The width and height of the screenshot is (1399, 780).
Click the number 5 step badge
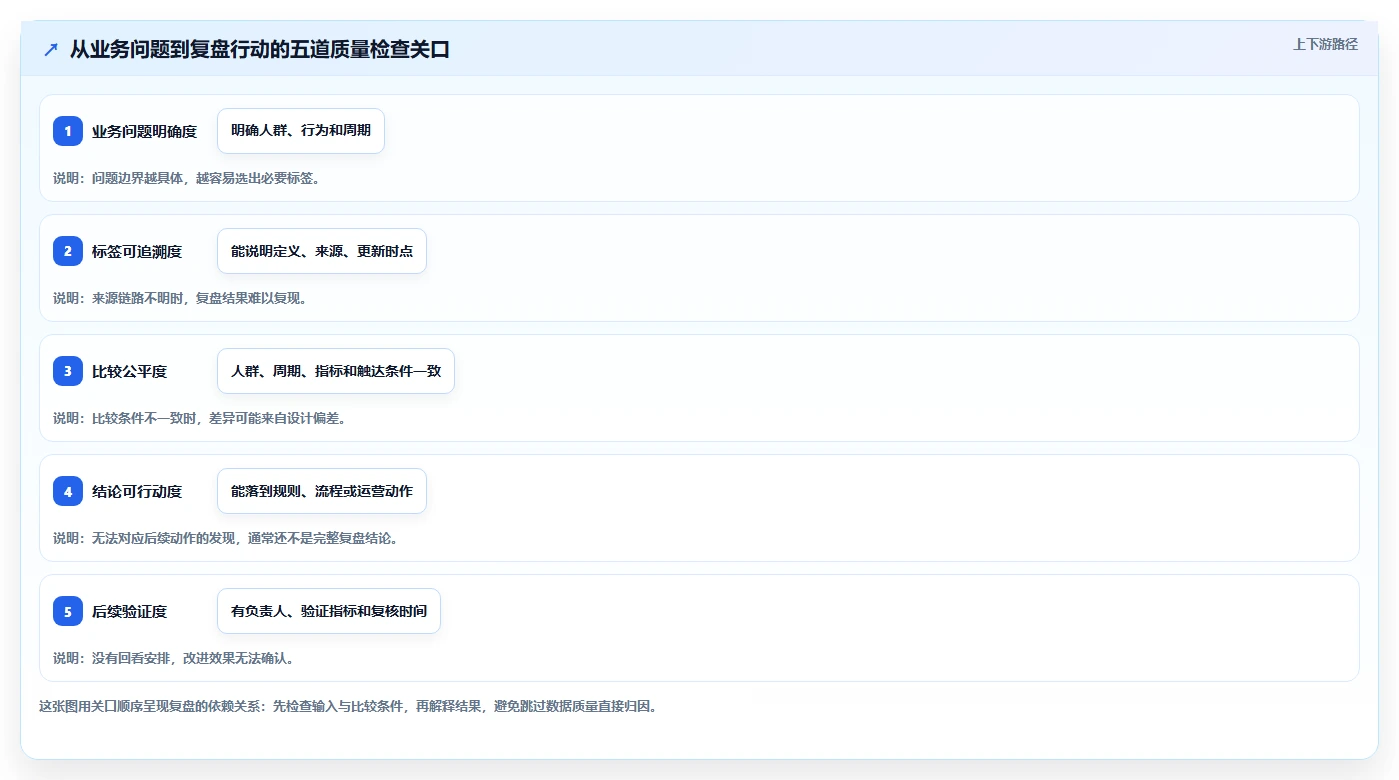pos(68,611)
